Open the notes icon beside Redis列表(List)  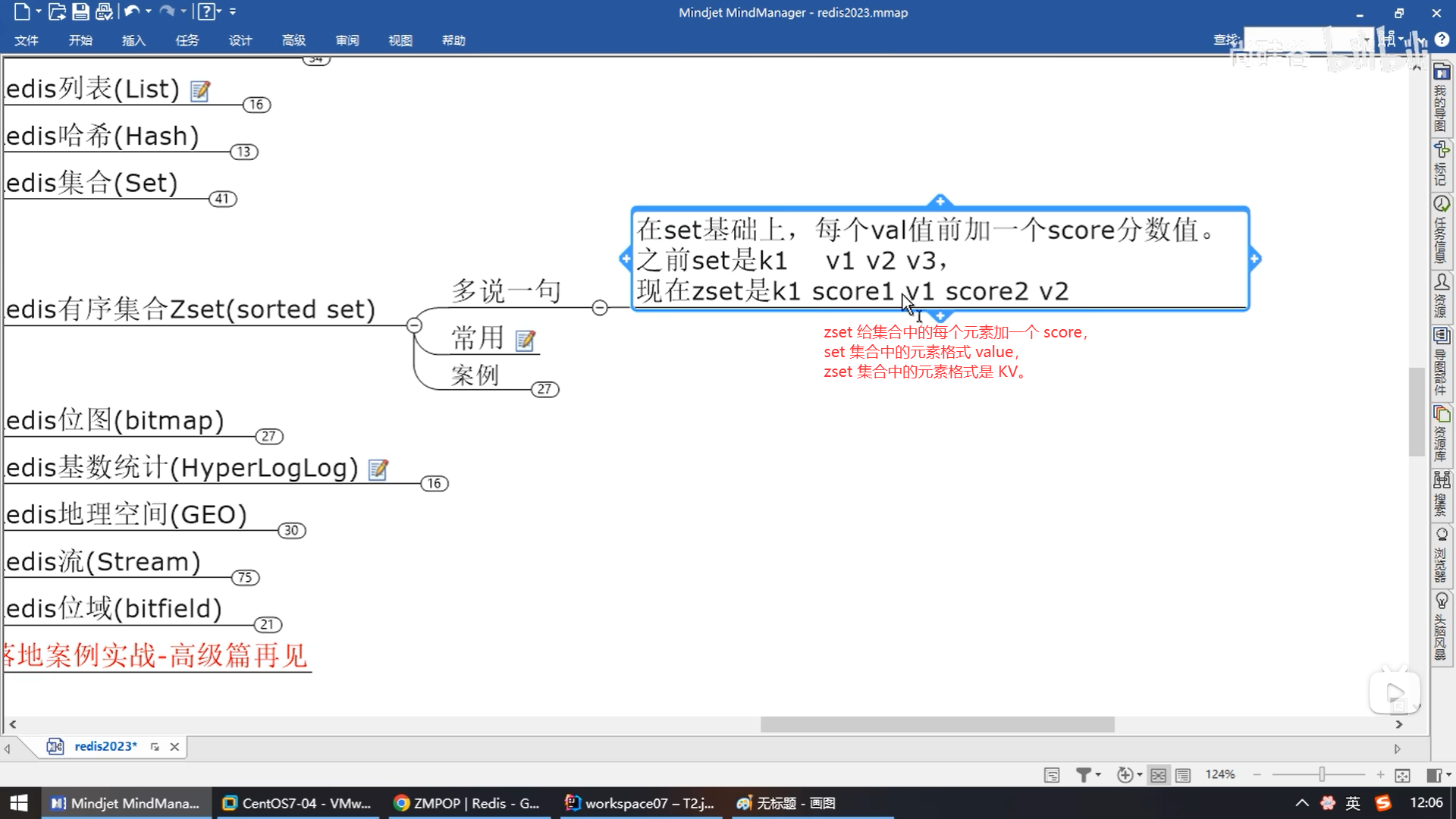pyautogui.click(x=200, y=91)
